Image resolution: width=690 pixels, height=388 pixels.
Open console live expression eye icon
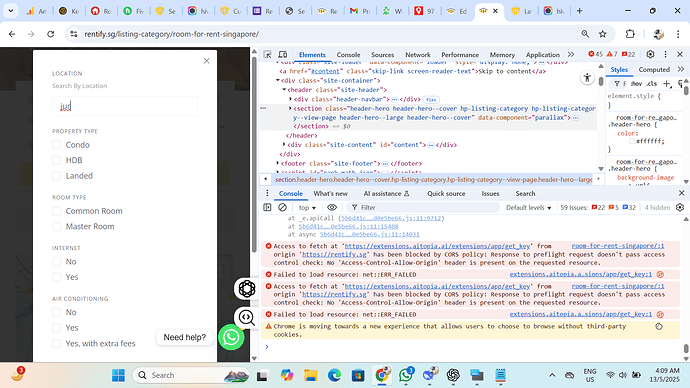[x=332, y=207]
